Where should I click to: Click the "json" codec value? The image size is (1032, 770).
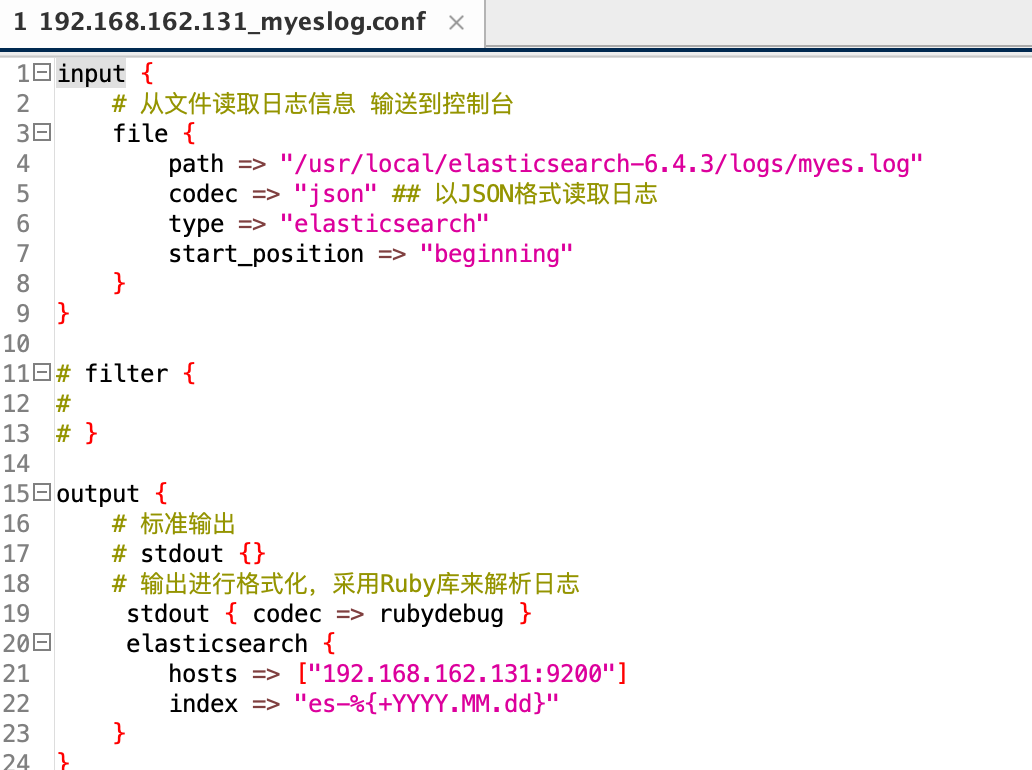coord(336,194)
